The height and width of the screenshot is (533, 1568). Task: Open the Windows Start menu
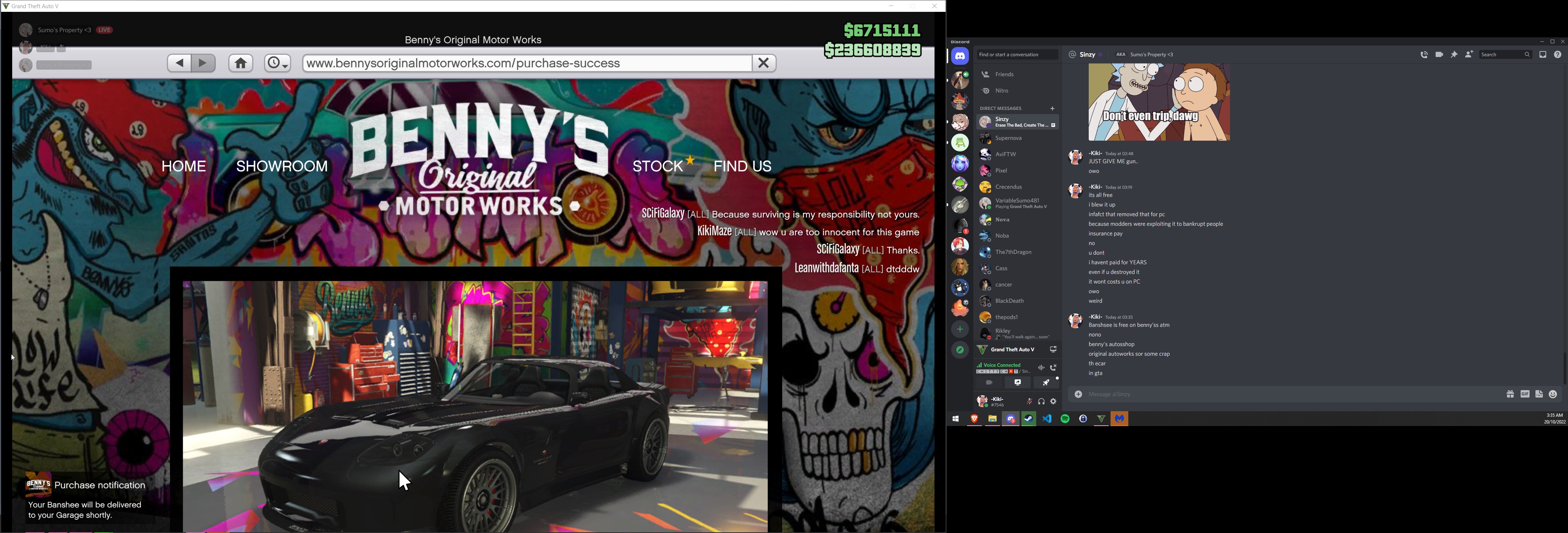tap(956, 419)
